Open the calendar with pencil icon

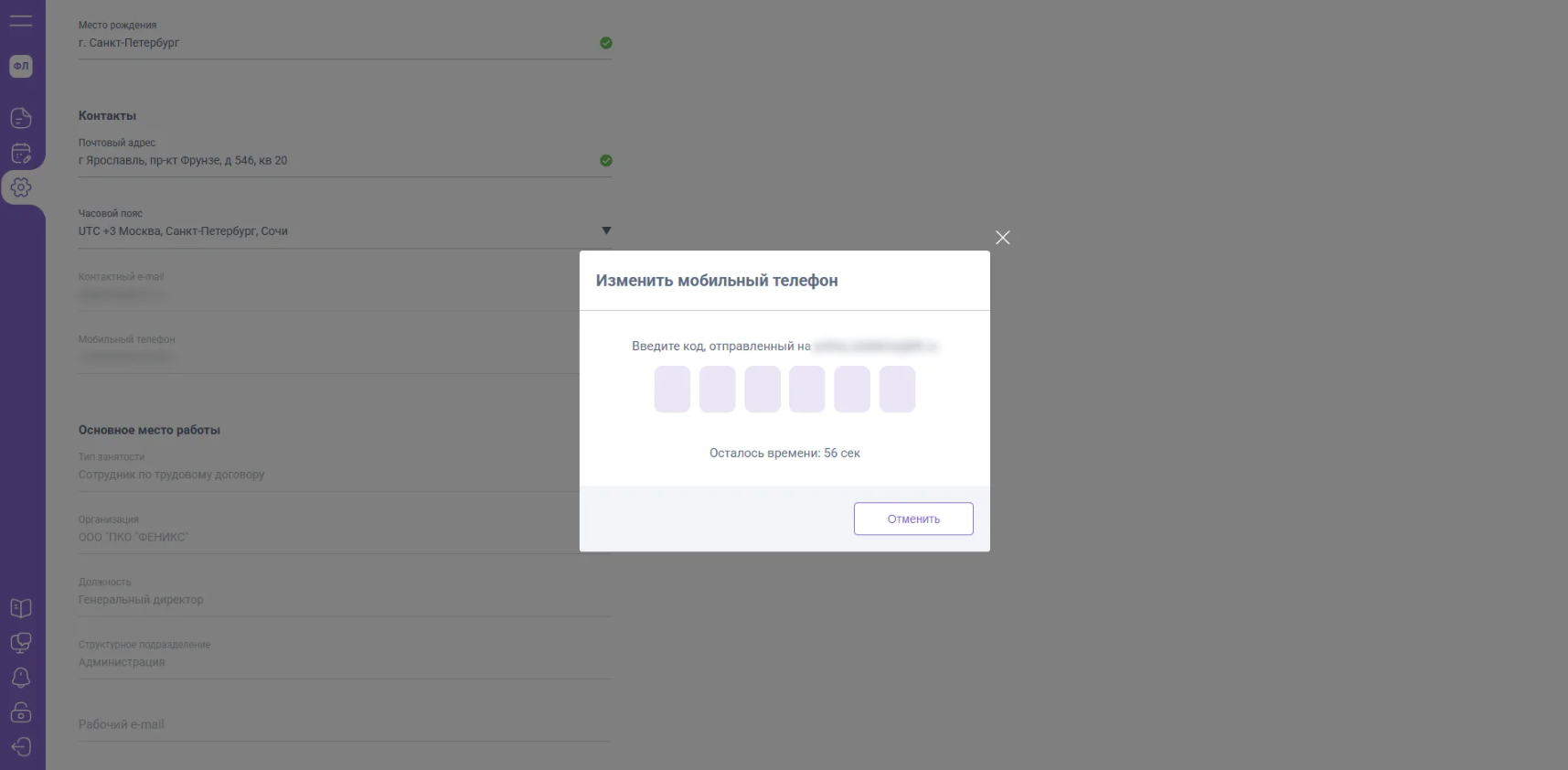tap(21, 154)
